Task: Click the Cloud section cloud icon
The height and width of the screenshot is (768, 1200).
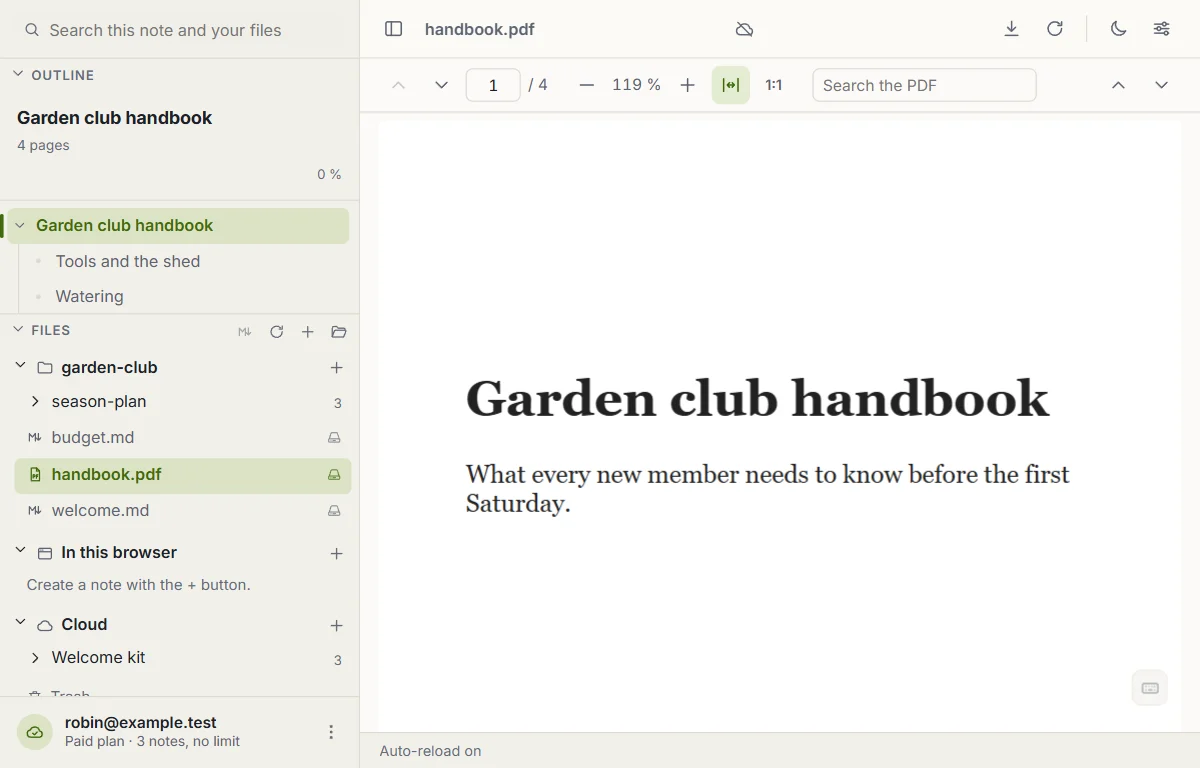Action: tap(45, 625)
